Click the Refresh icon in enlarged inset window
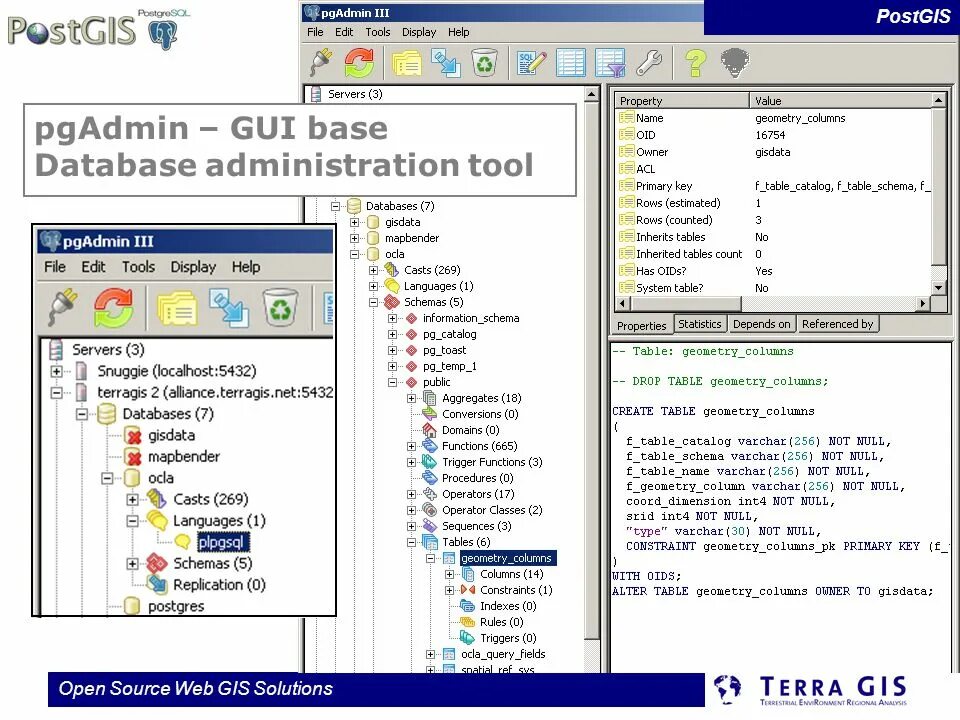Viewport: 960px width, 720px height. [113, 307]
